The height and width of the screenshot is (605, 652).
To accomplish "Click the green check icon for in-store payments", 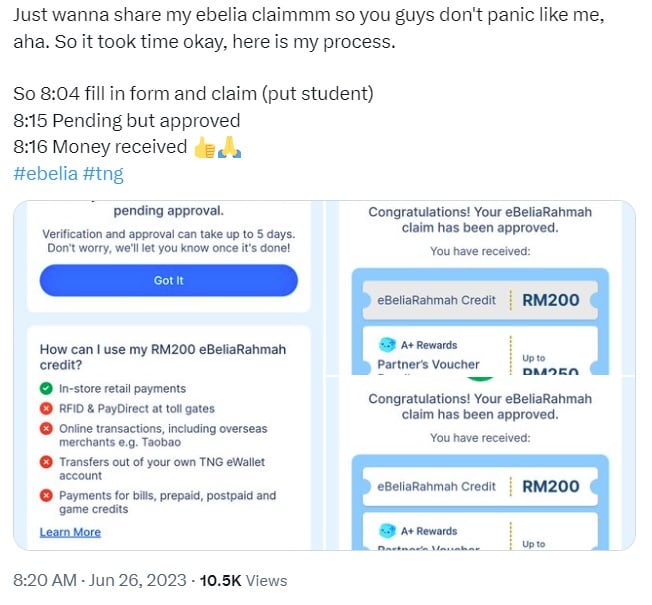I will [x=46, y=388].
